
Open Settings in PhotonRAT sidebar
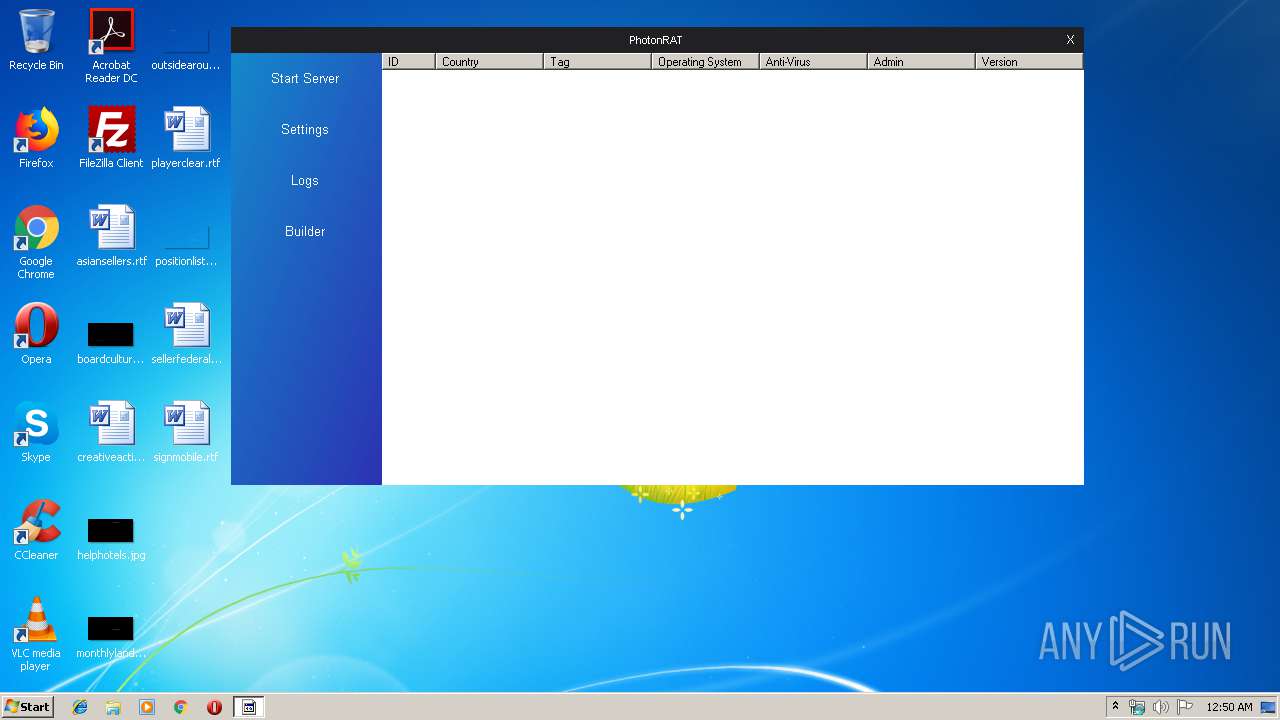(x=305, y=129)
